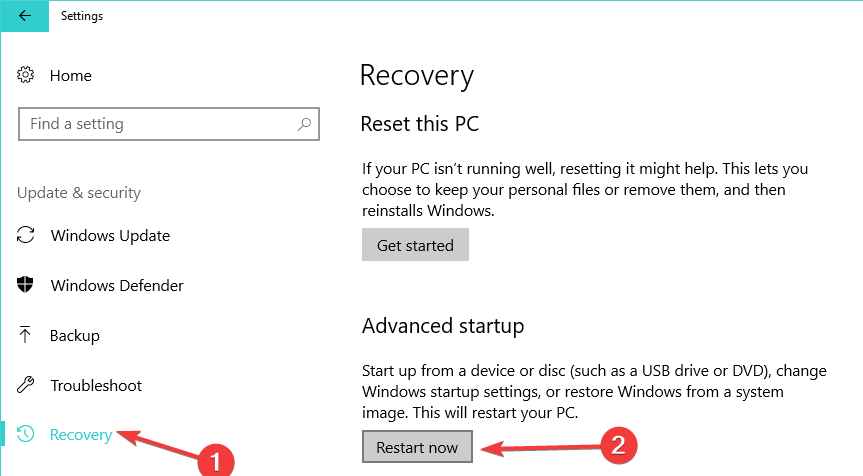Open the Windows Update section
The width and height of the screenshot is (863, 476).
pyautogui.click(x=110, y=236)
